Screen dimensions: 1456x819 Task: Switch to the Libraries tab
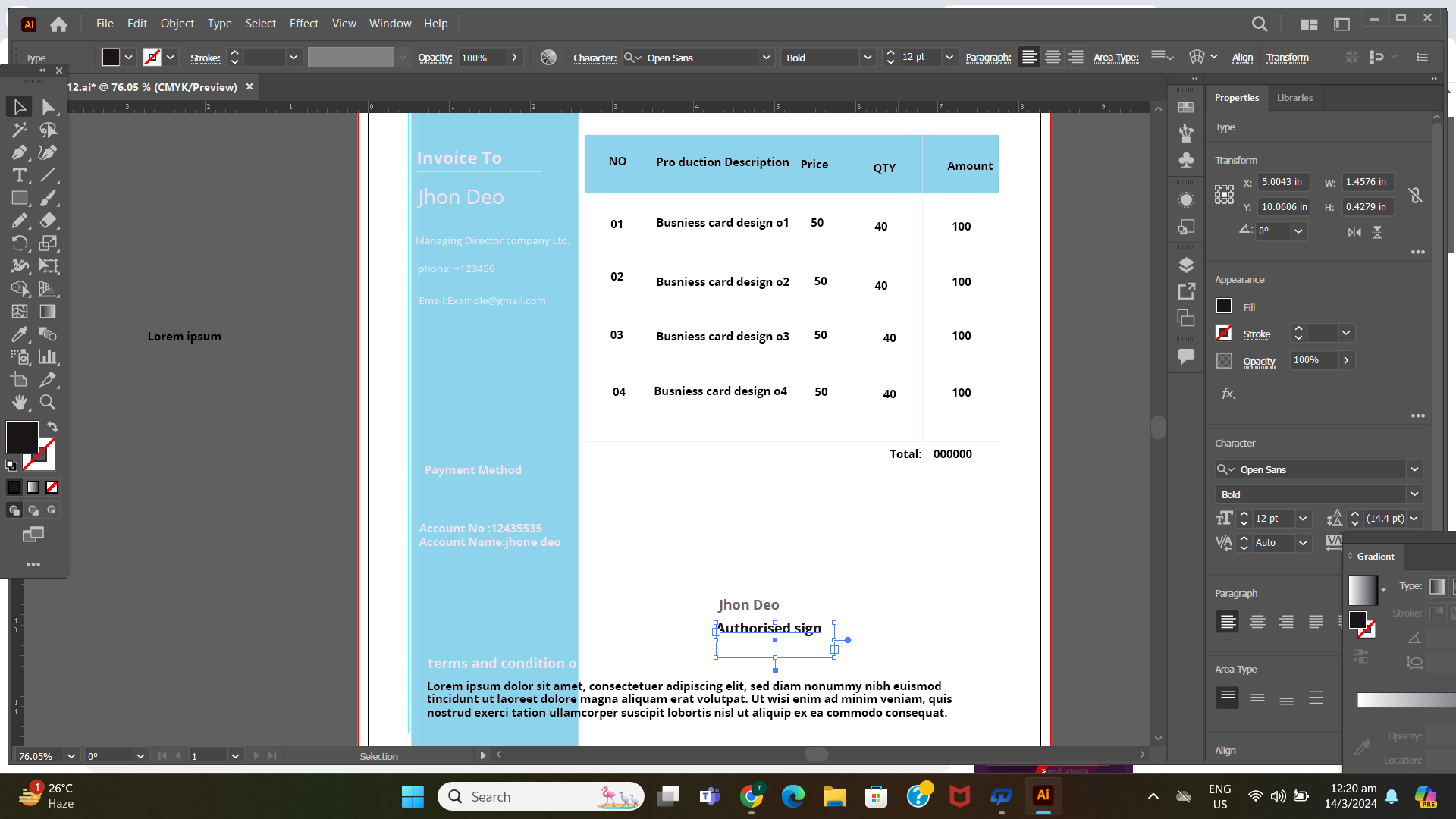pyautogui.click(x=1294, y=98)
